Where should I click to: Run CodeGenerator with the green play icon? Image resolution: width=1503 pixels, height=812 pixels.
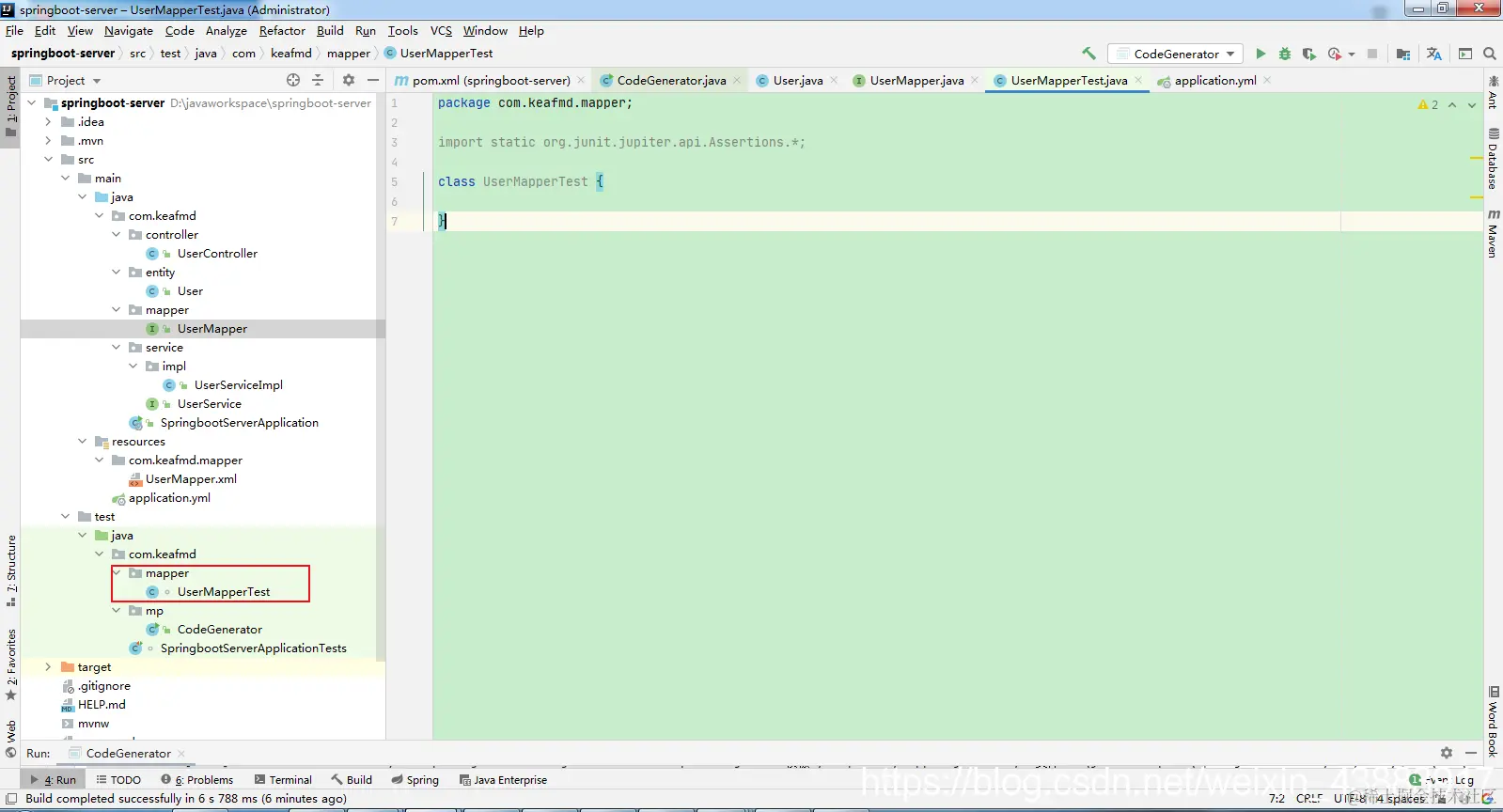pyautogui.click(x=1260, y=54)
